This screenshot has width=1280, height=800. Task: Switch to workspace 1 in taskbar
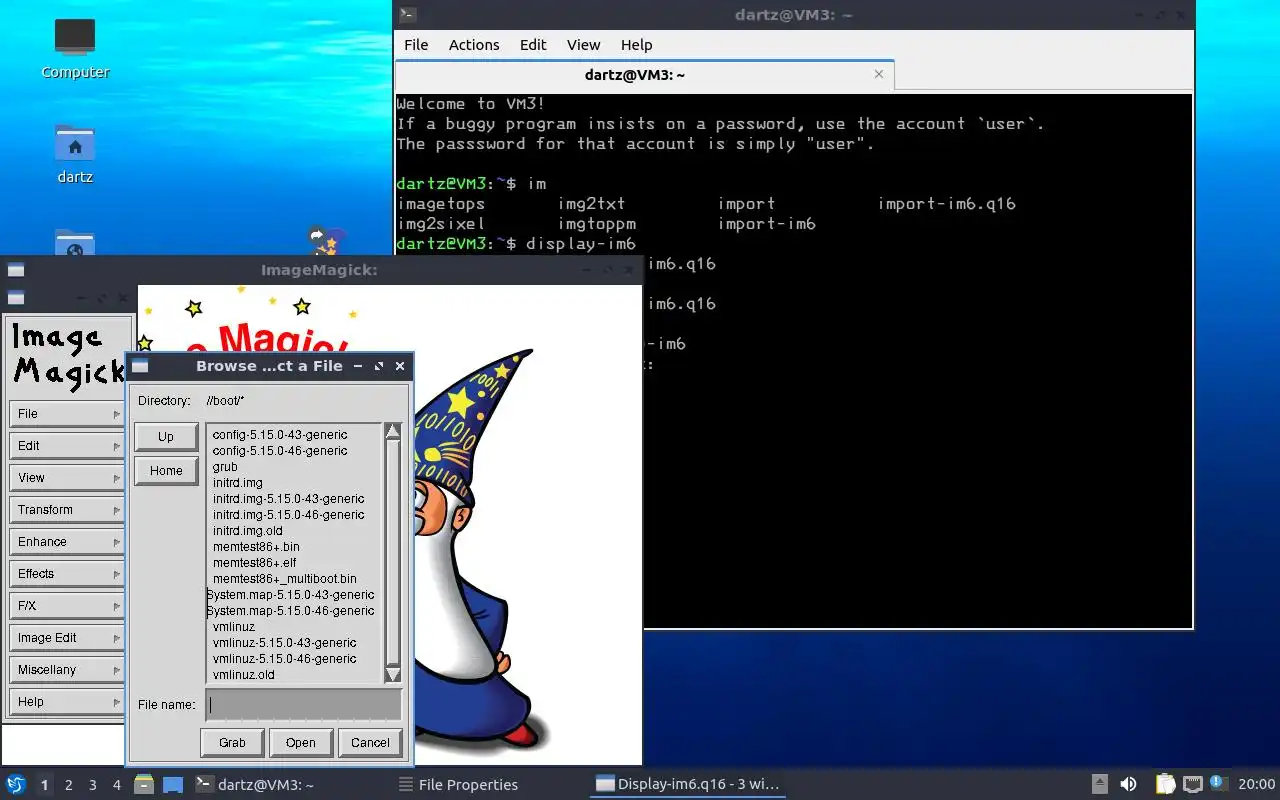coord(45,785)
